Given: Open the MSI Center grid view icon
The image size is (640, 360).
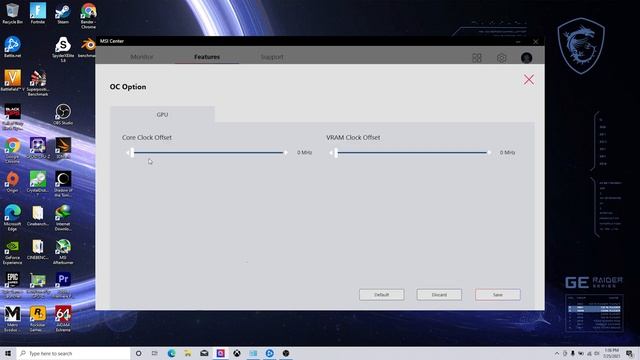Looking at the screenshot, I should (477, 58).
